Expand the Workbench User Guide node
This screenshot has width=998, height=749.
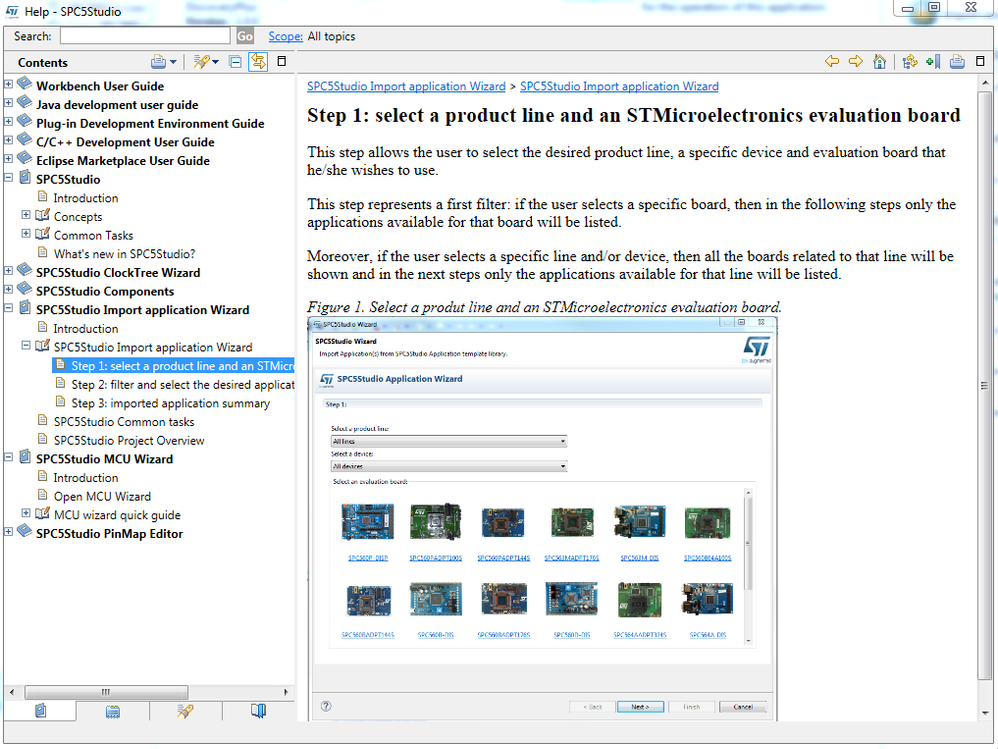coord(8,83)
